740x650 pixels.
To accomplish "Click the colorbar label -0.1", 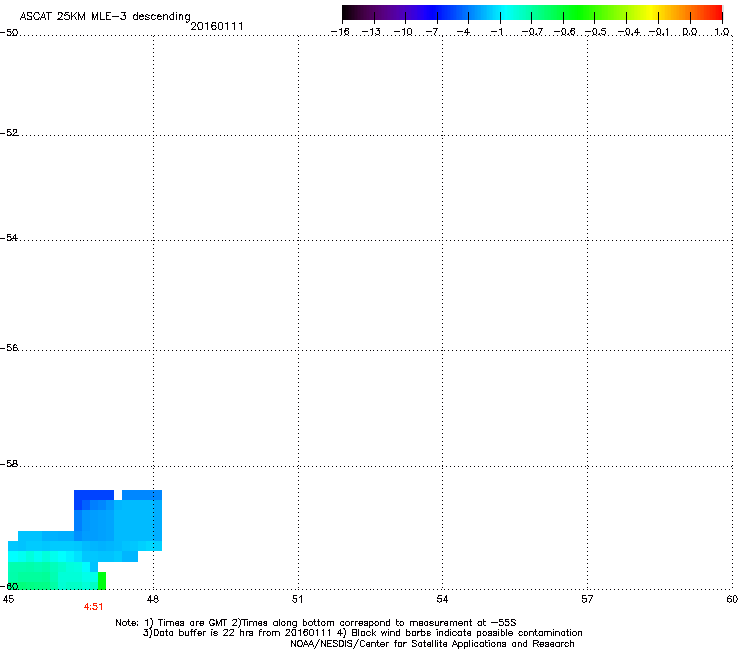I will (659, 32).
